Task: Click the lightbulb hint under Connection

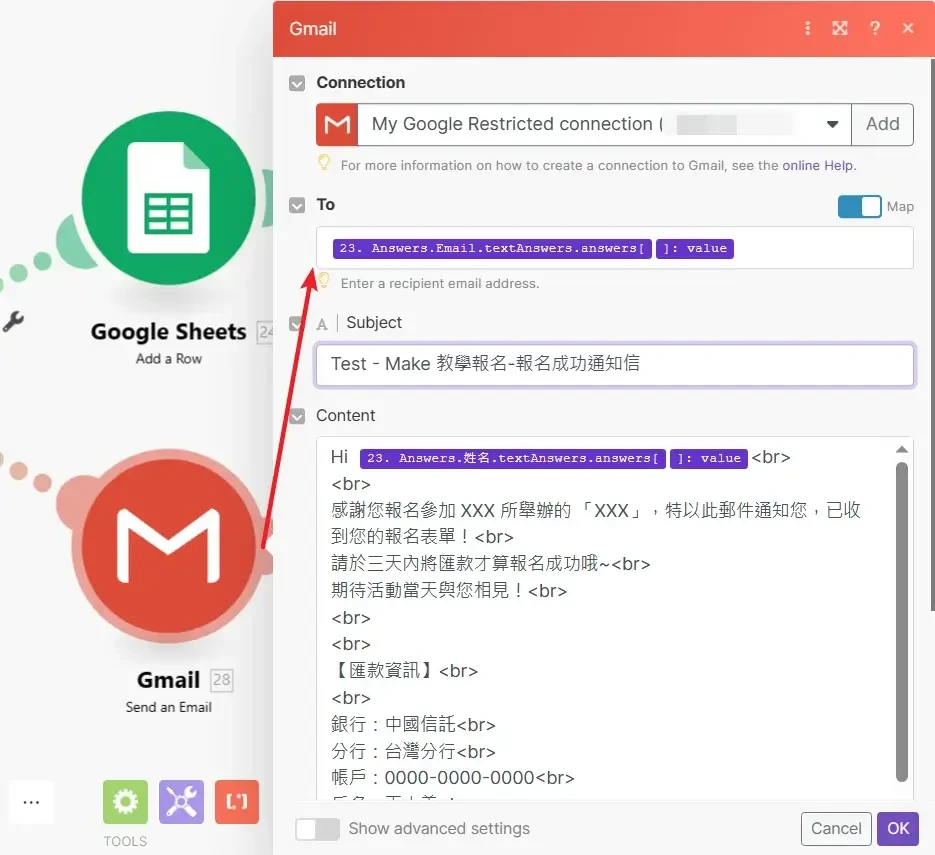Action: [x=324, y=162]
